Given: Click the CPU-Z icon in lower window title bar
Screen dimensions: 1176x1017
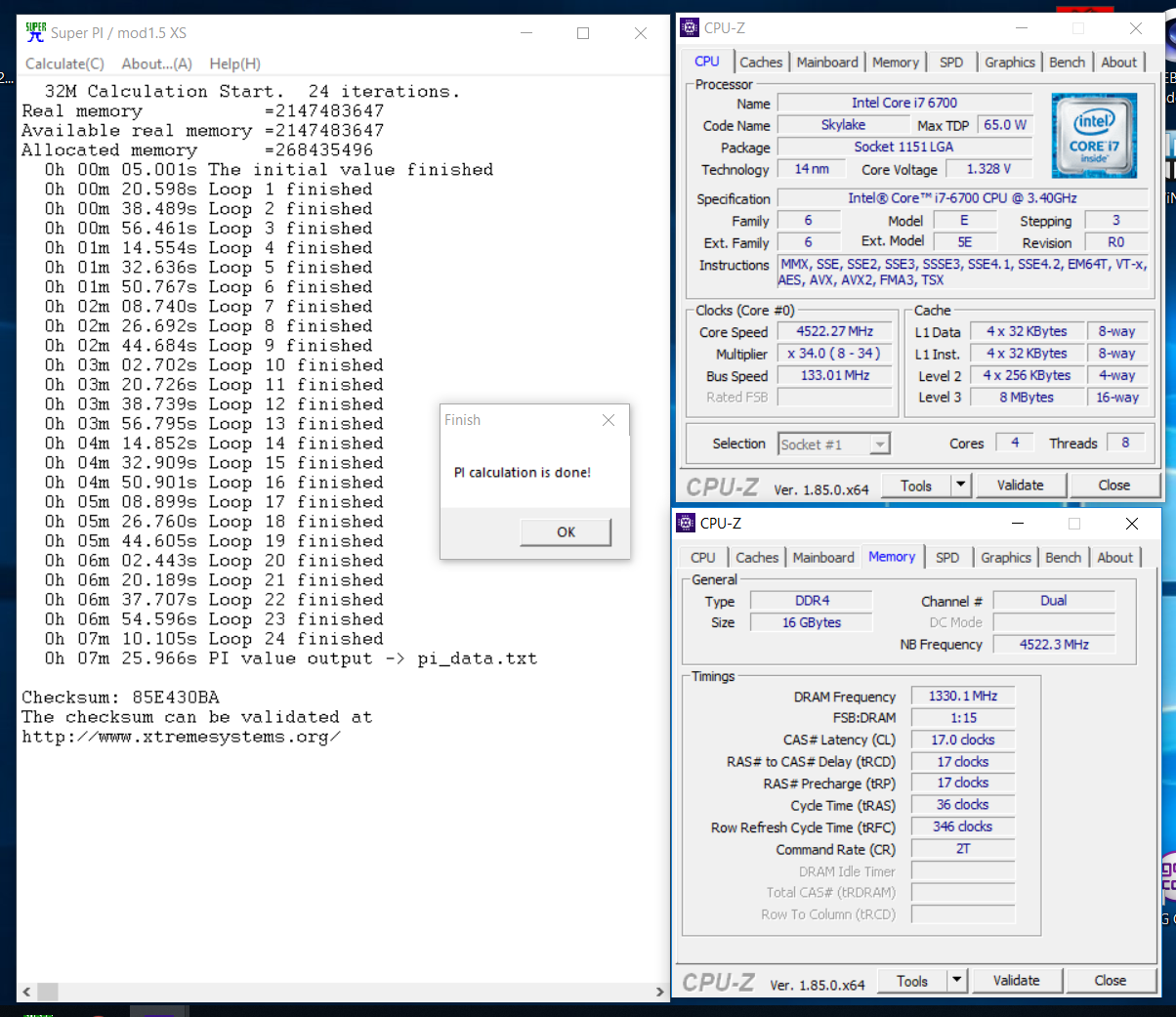Looking at the screenshot, I should (x=686, y=523).
